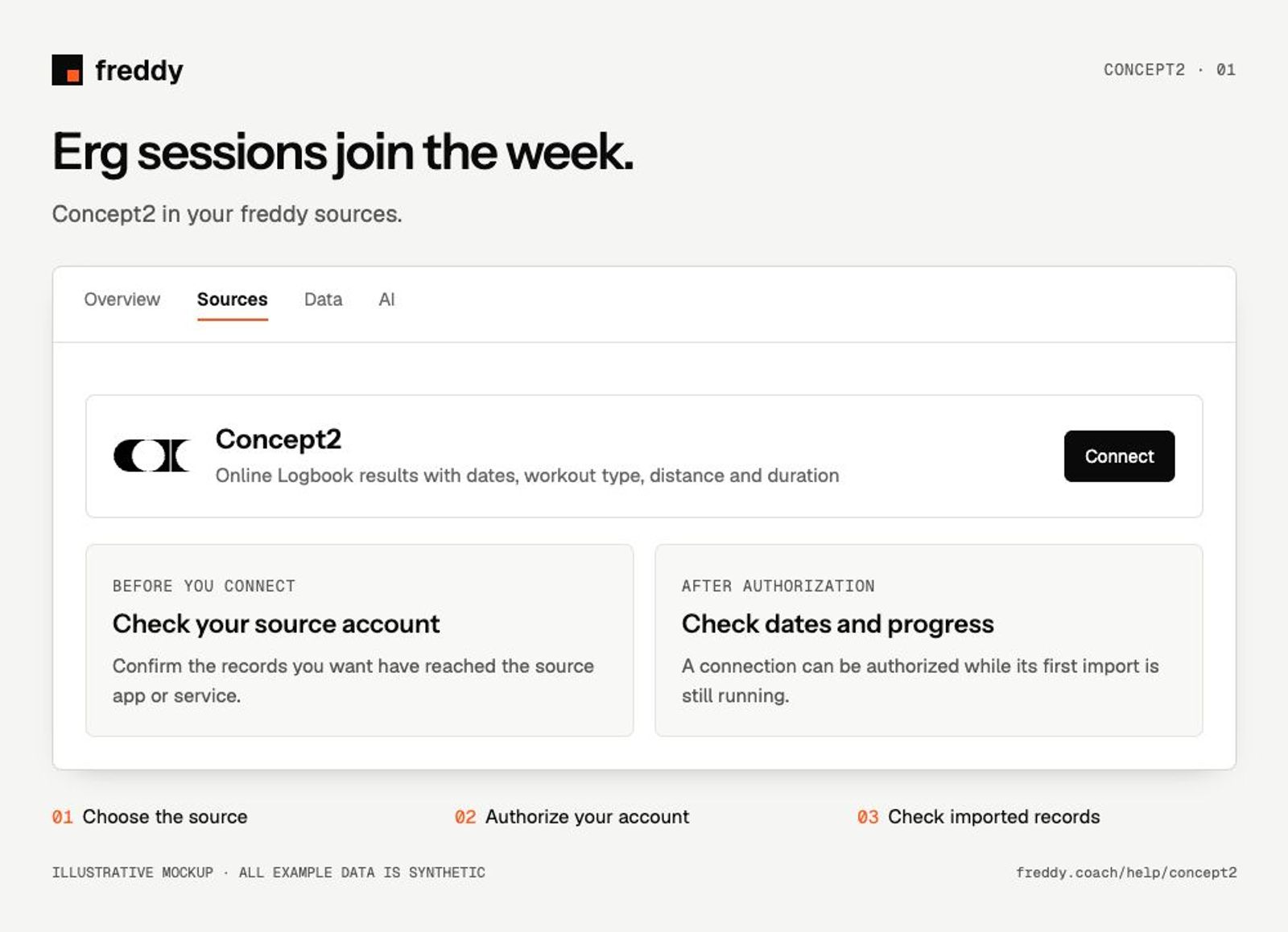This screenshot has width=1288, height=932.
Task: Connect the Concept2 source
Action: (1119, 456)
